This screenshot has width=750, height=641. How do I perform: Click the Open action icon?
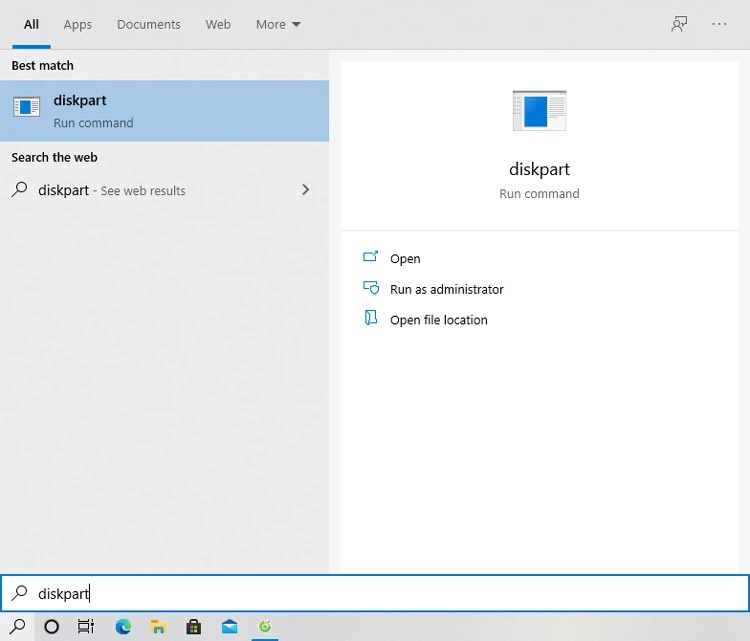[370, 257]
